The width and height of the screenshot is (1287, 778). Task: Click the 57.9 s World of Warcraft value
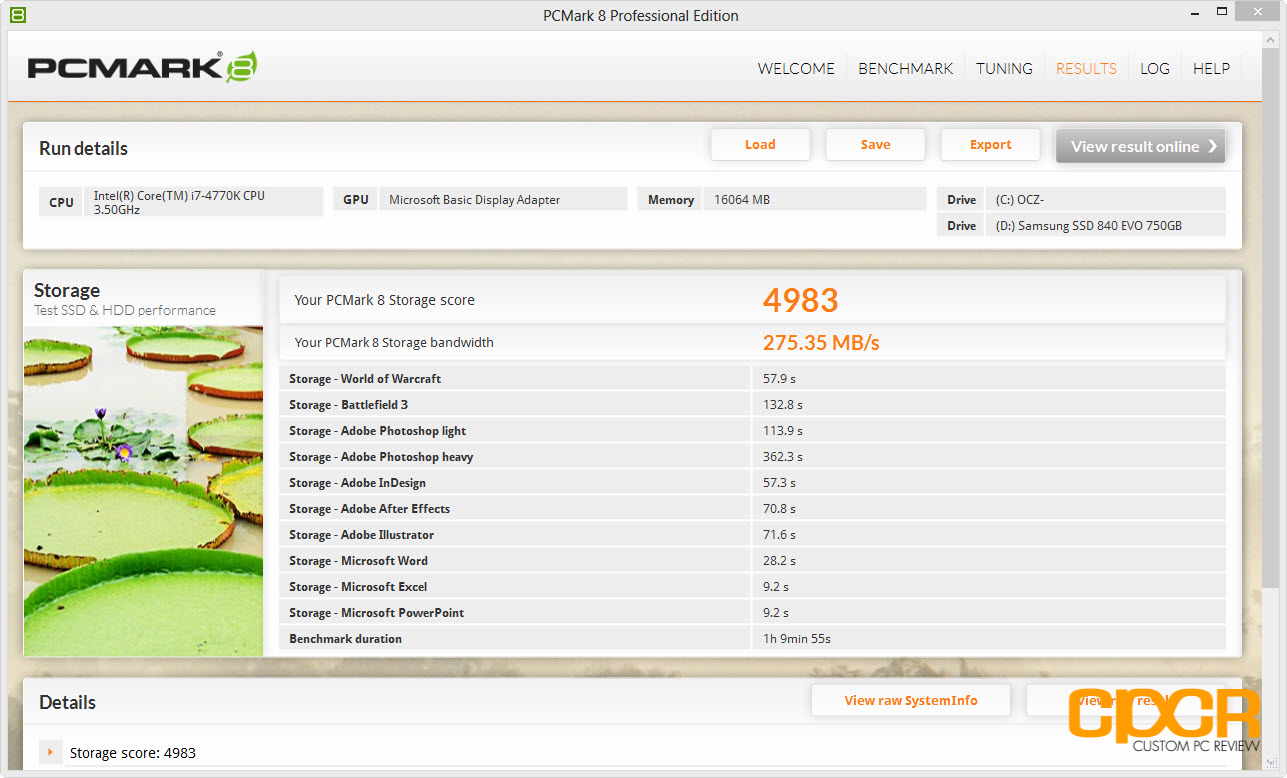(x=779, y=378)
